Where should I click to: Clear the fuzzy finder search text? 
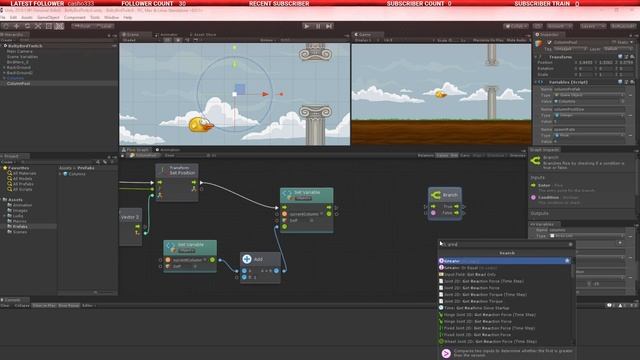[x=571, y=244]
